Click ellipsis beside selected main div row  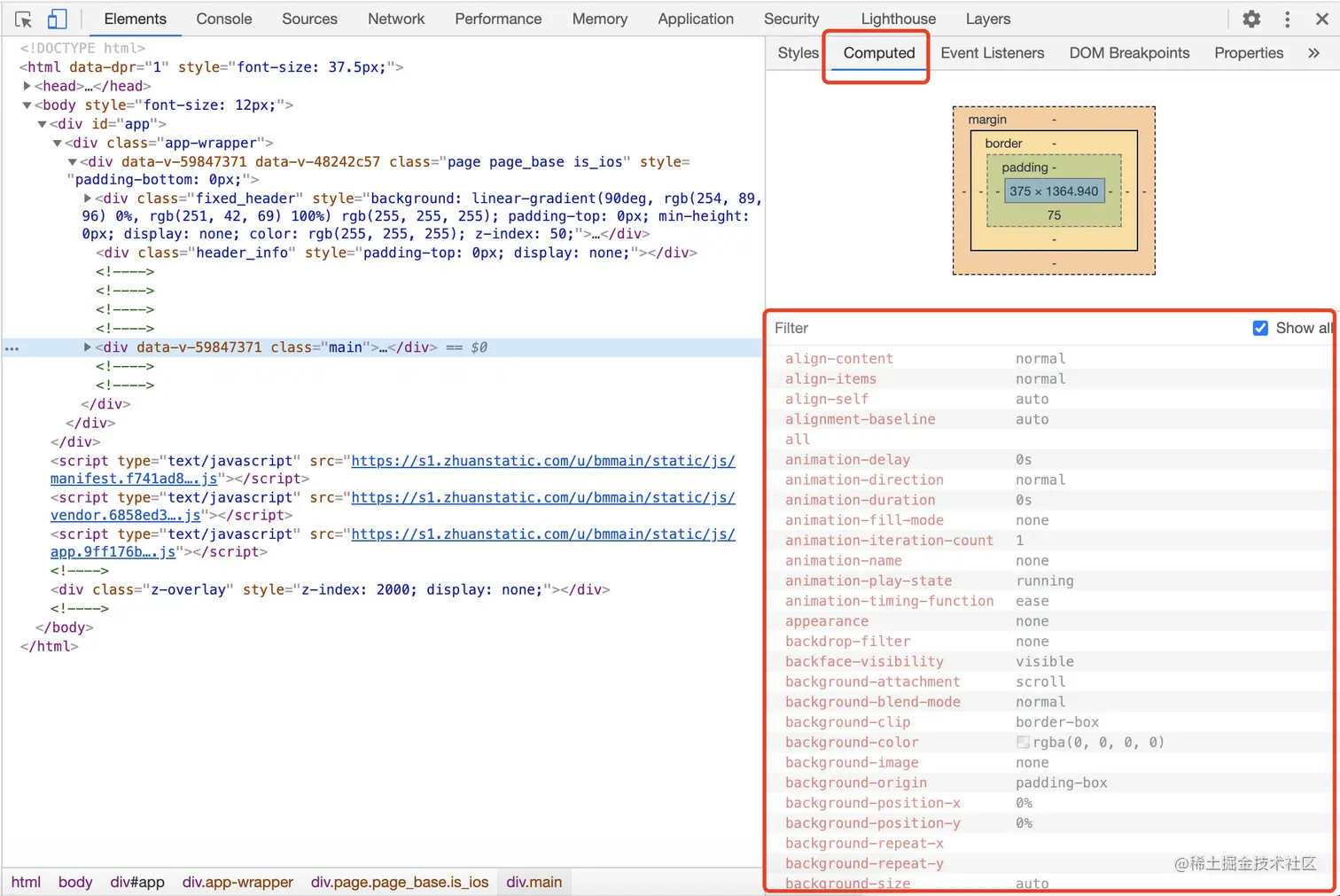(12, 348)
